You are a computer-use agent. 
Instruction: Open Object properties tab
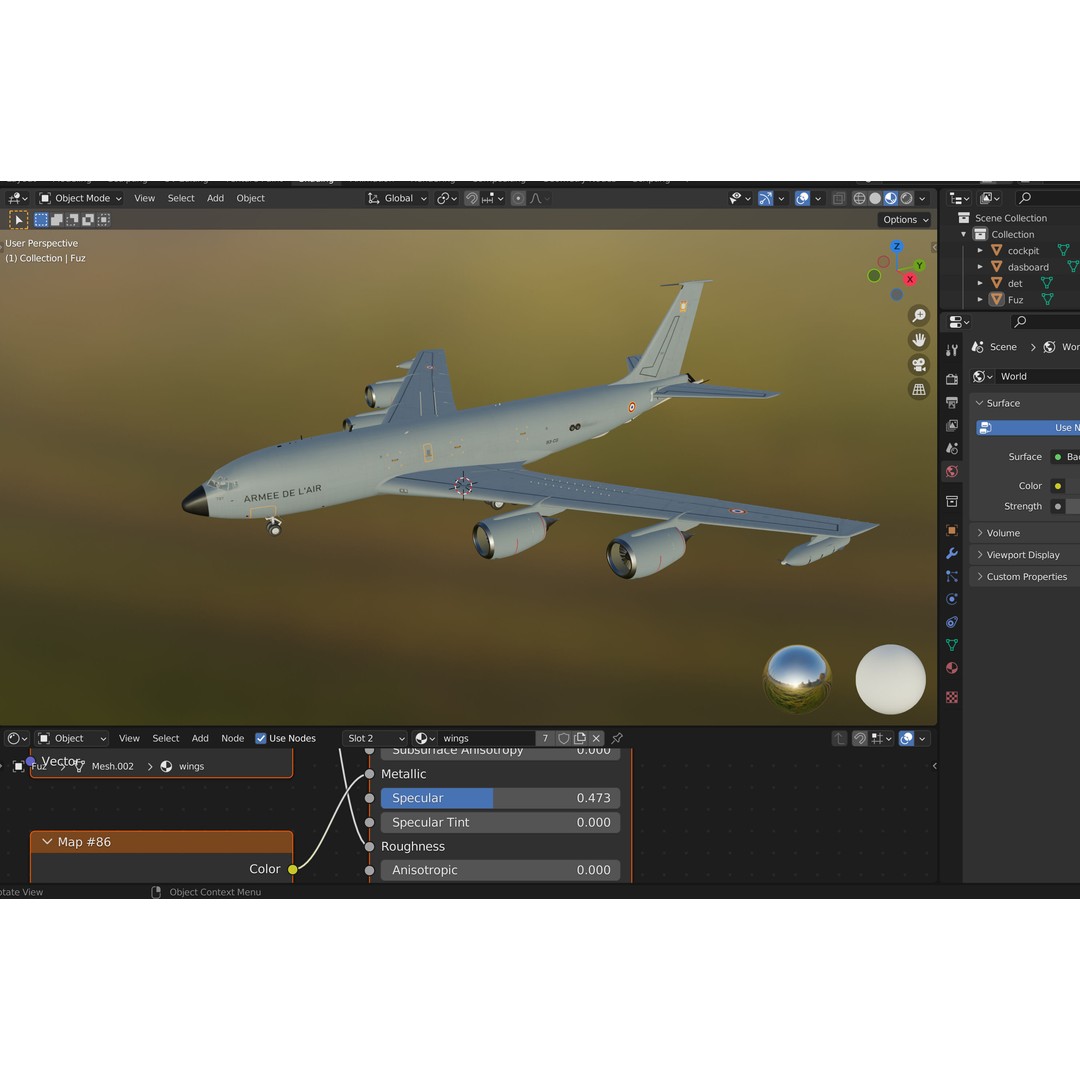coord(952,530)
